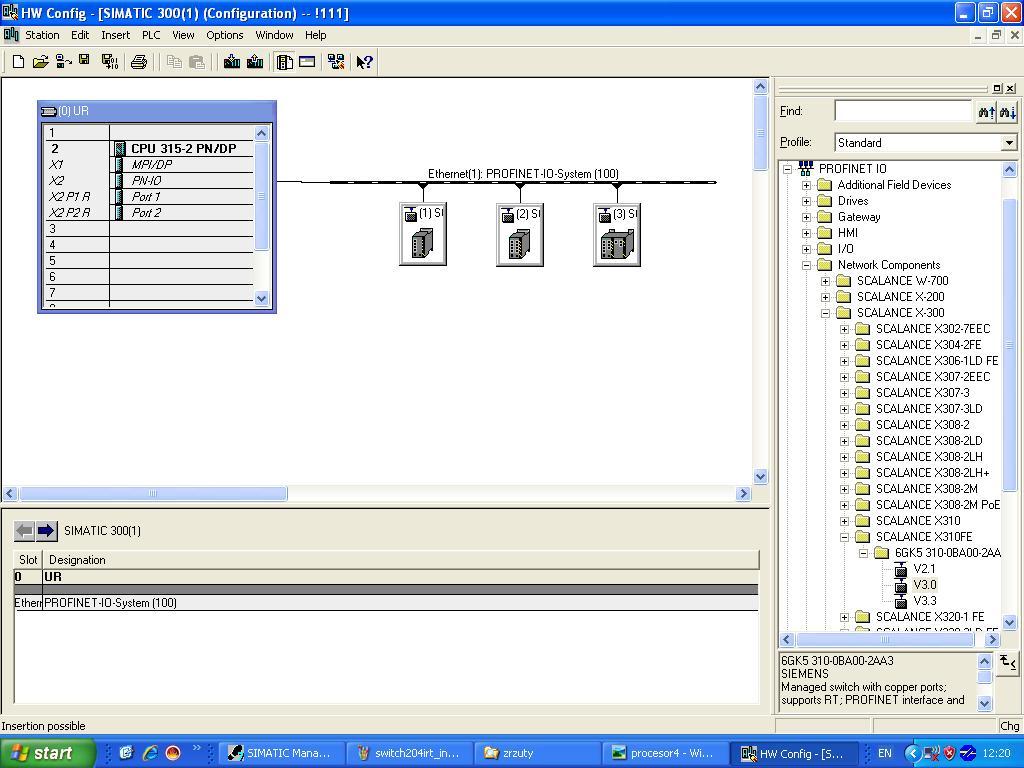The width and height of the screenshot is (1024, 768).
Task: Expand SCALANCE W-700 folder
Action: pos(825,281)
